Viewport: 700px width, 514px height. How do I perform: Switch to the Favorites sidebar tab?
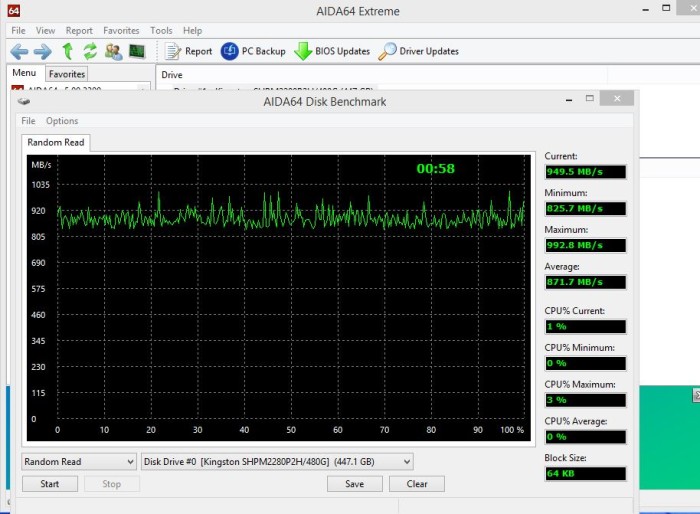[x=67, y=74]
